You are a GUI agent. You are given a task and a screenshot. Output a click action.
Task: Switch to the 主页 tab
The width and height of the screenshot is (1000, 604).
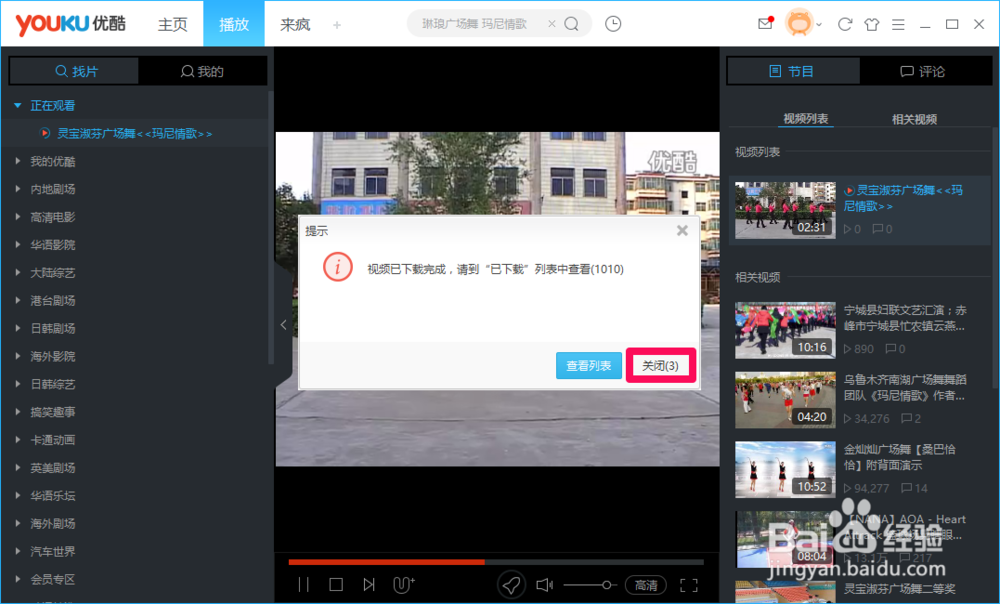click(x=172, y=24)
